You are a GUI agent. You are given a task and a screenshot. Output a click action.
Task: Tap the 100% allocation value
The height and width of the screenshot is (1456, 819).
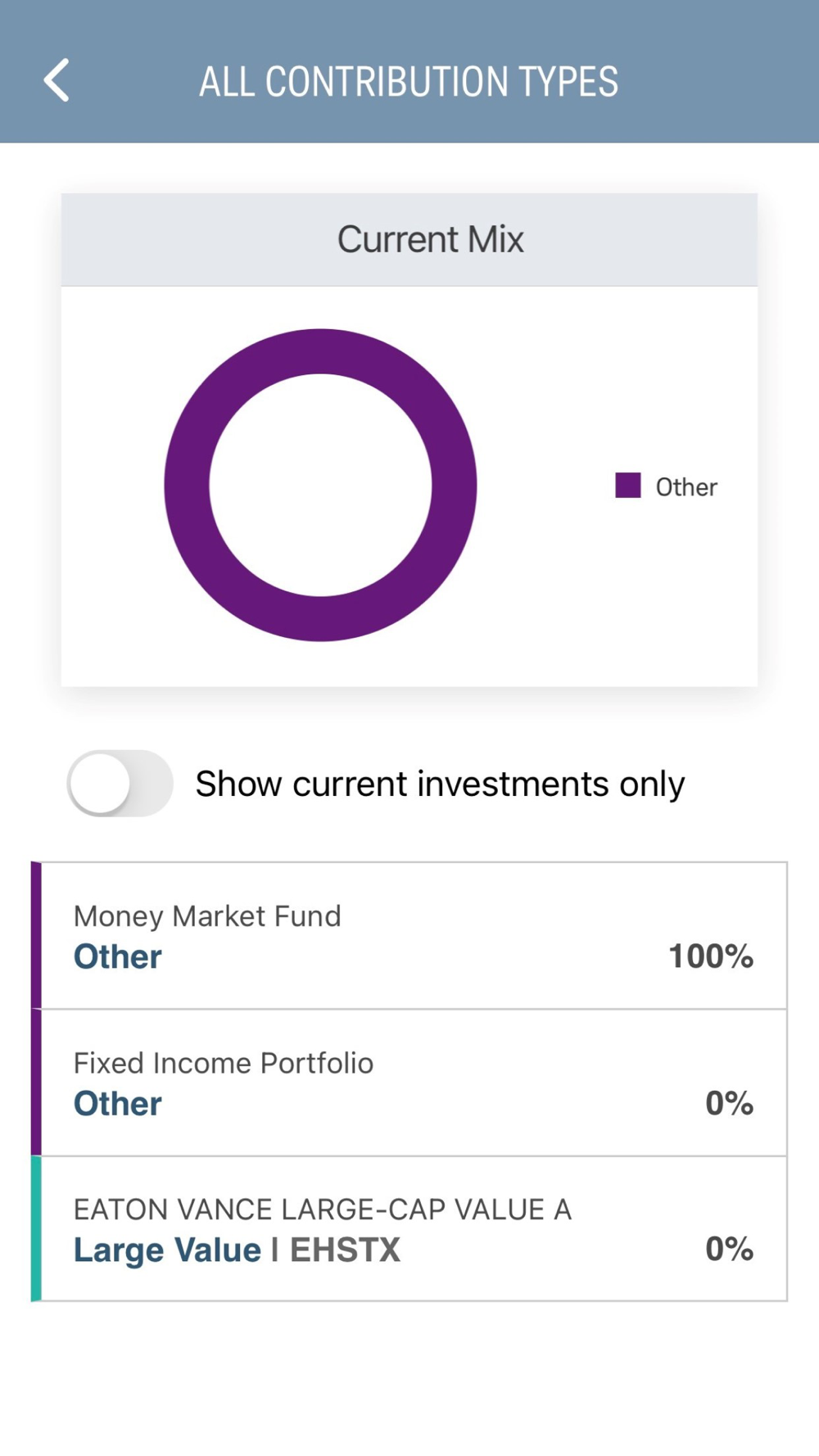pos(710,956)
